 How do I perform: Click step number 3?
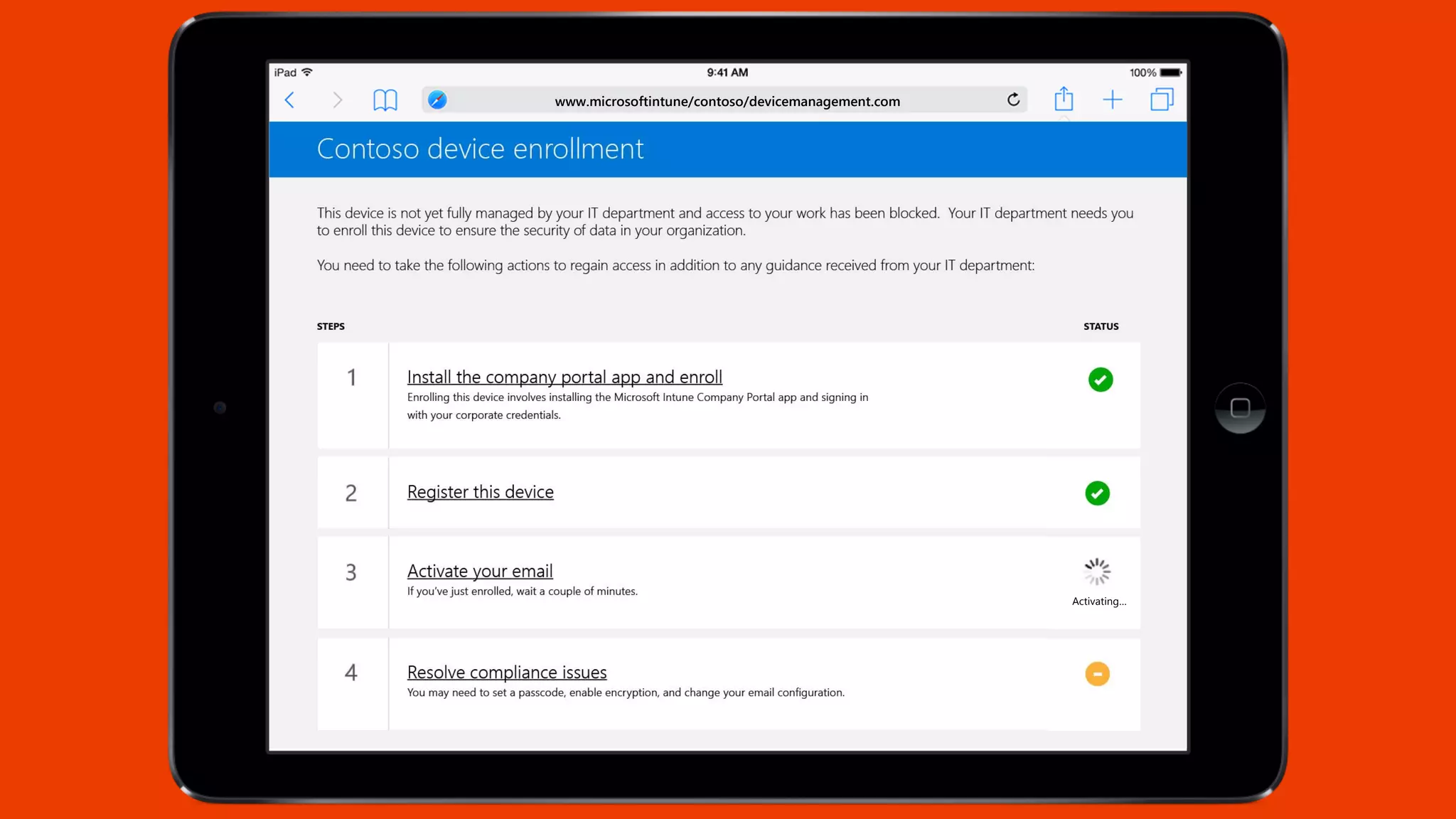[351, 572]
